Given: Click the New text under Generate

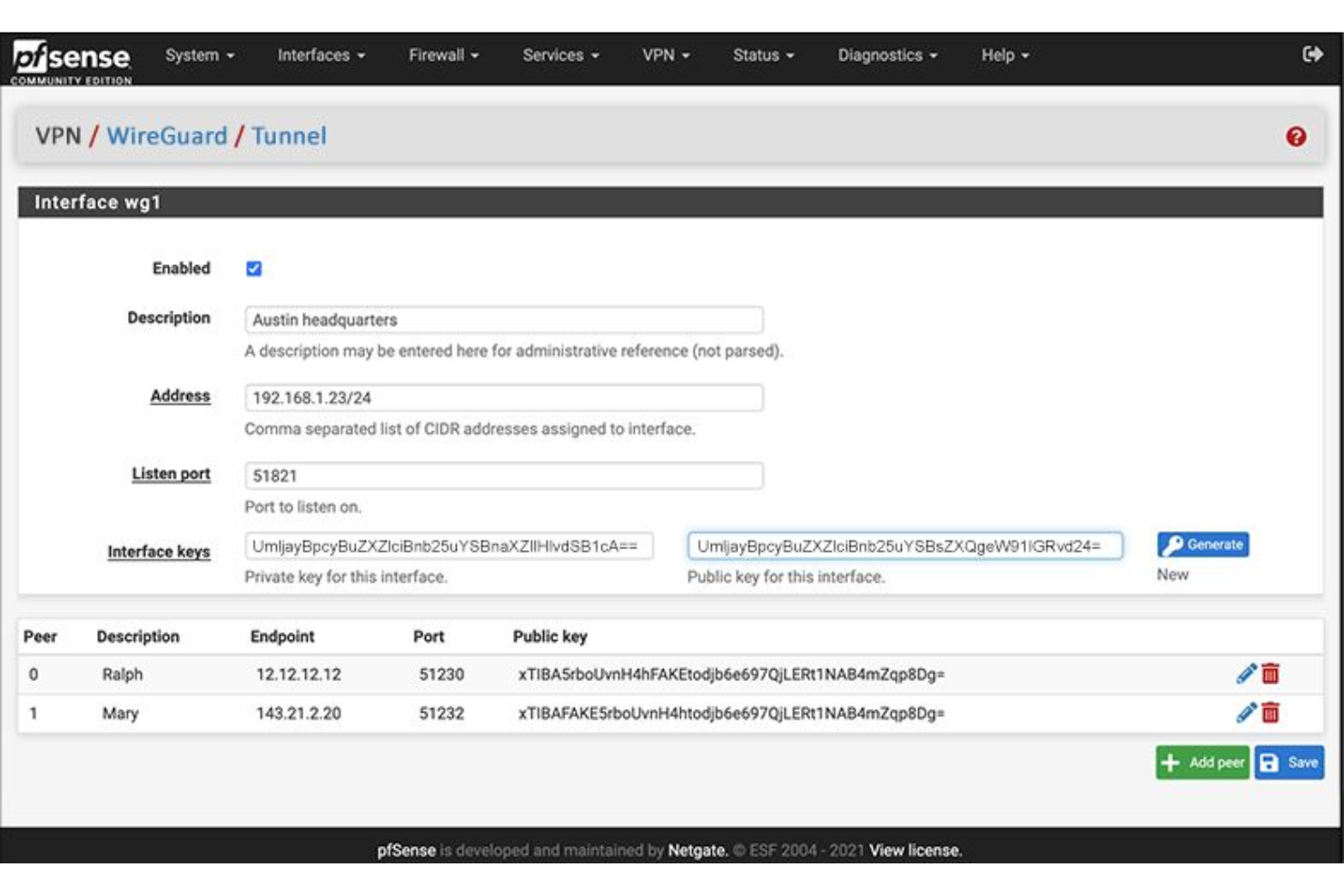Looking at the screenshot, I should 1172,575.
